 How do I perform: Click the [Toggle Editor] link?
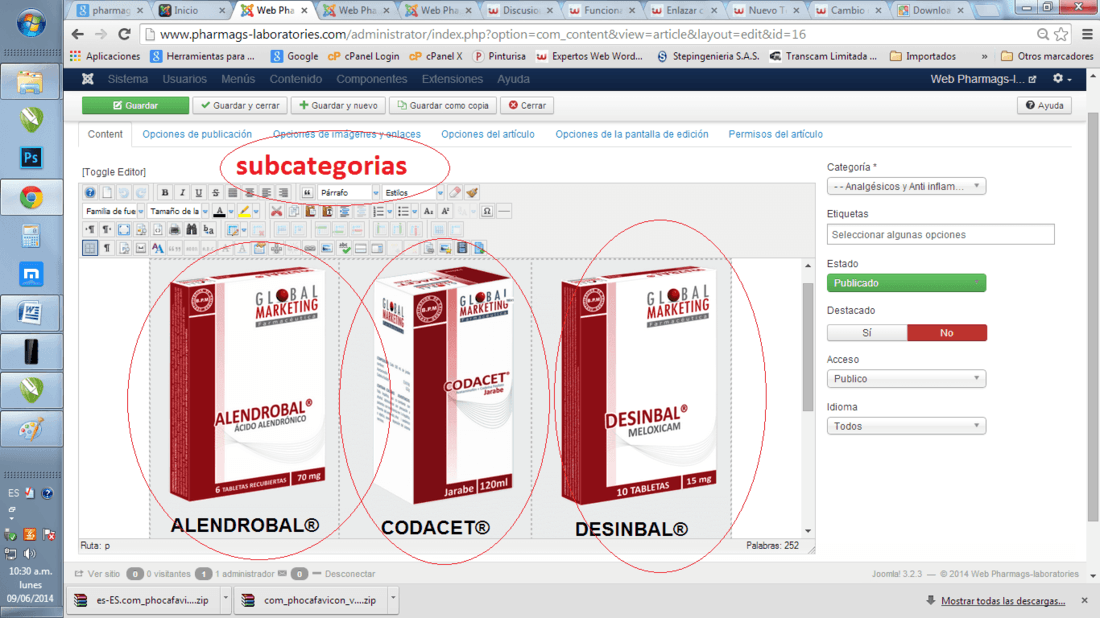114,172
